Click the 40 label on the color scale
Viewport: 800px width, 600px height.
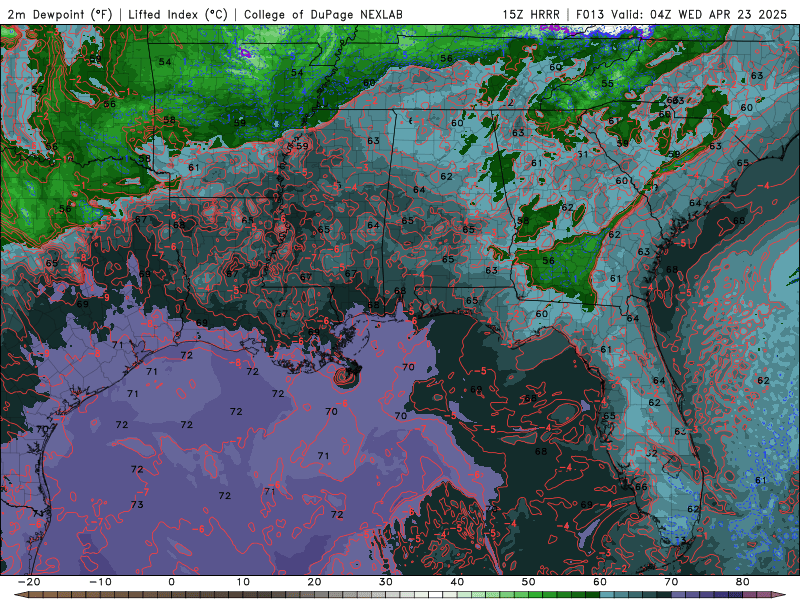click(x=457, y=582)
